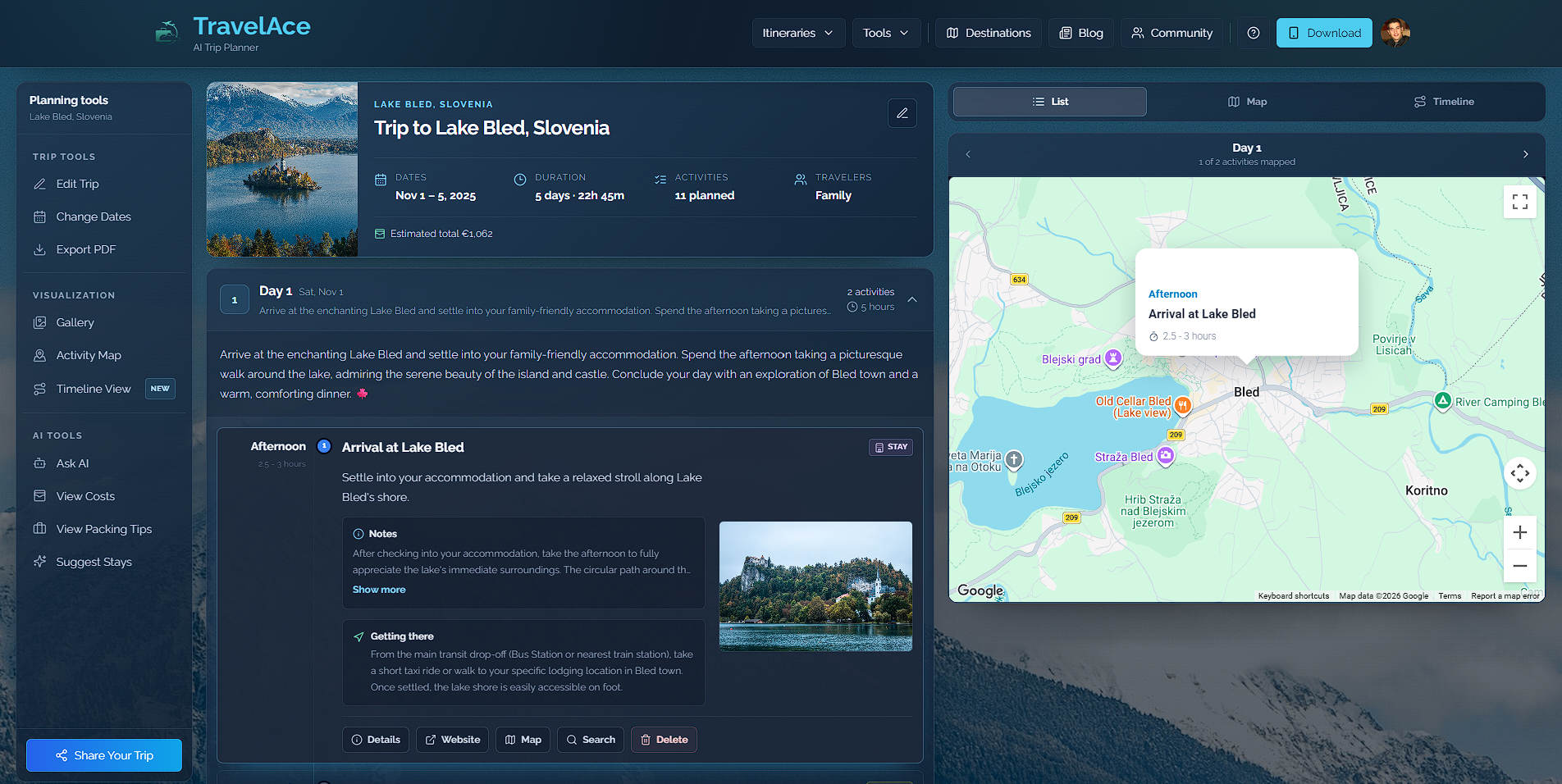
Task: Click the Google logo on map
Action: 980,590
